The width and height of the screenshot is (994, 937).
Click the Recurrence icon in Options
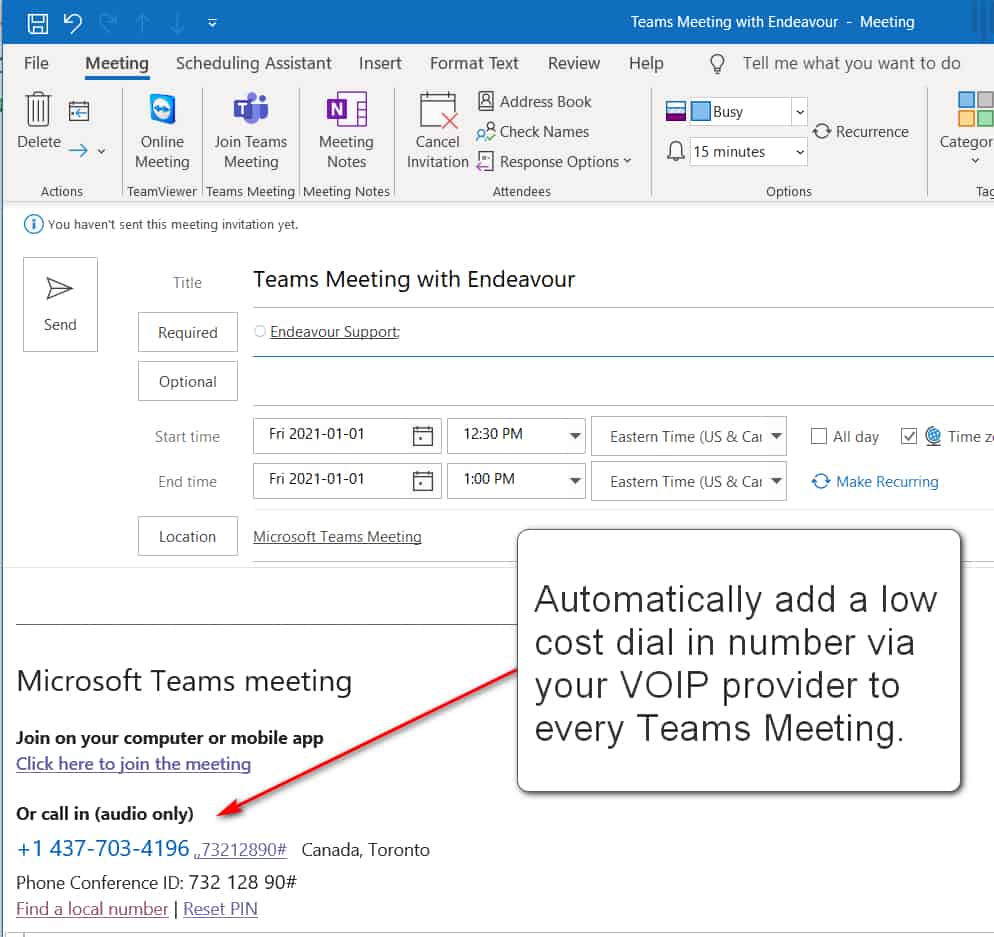[x=822, y=132]
